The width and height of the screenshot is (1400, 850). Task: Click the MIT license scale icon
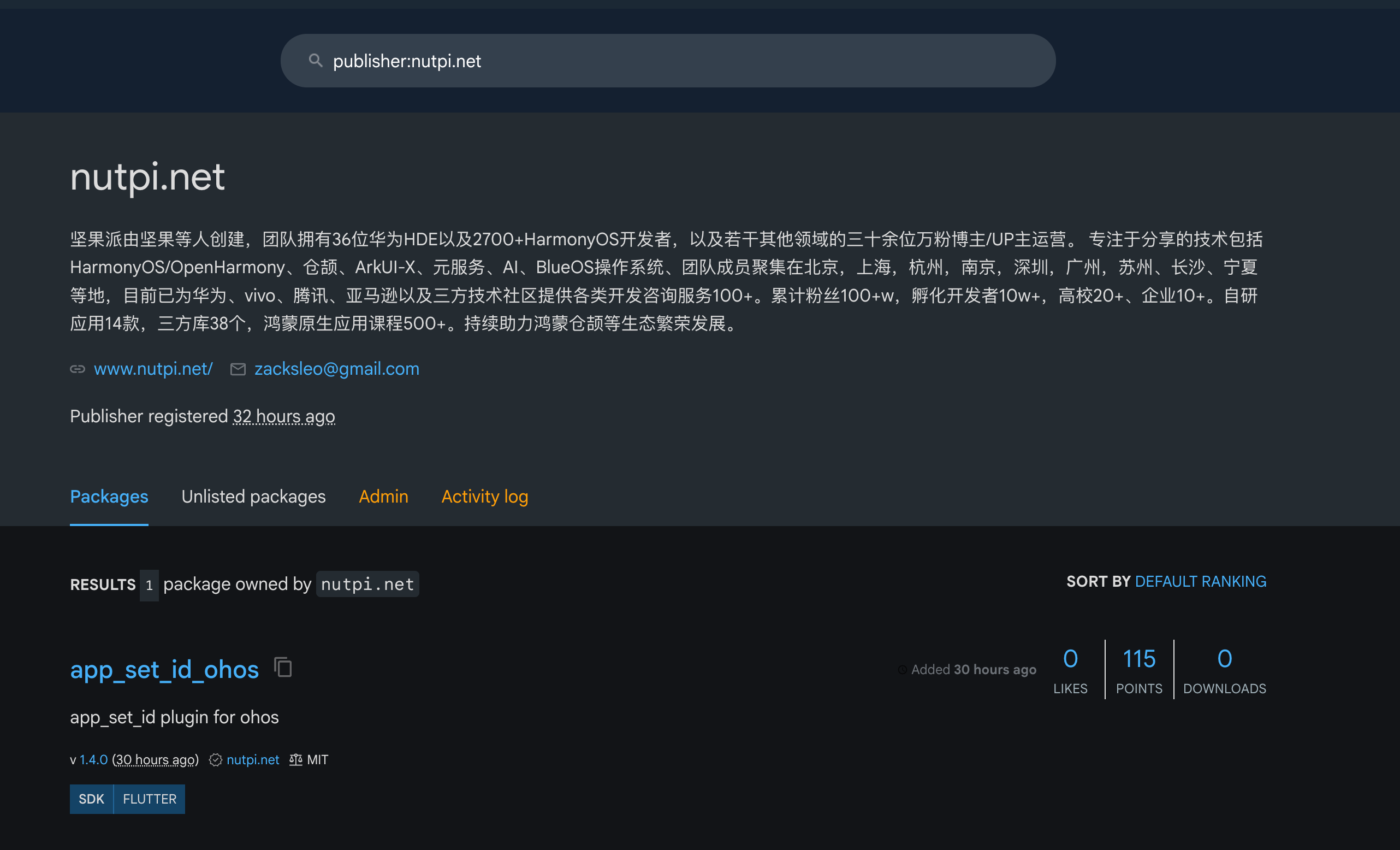pyautogui.click(x=295, y=760)
